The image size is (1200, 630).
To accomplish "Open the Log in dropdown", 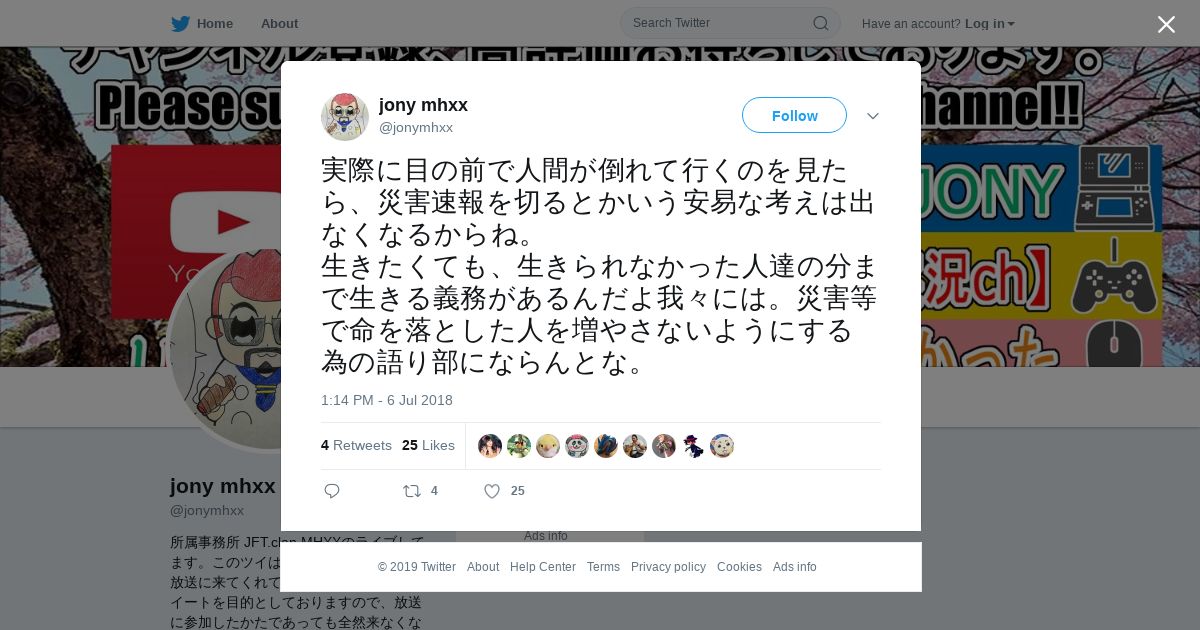I will click(990, 23).
